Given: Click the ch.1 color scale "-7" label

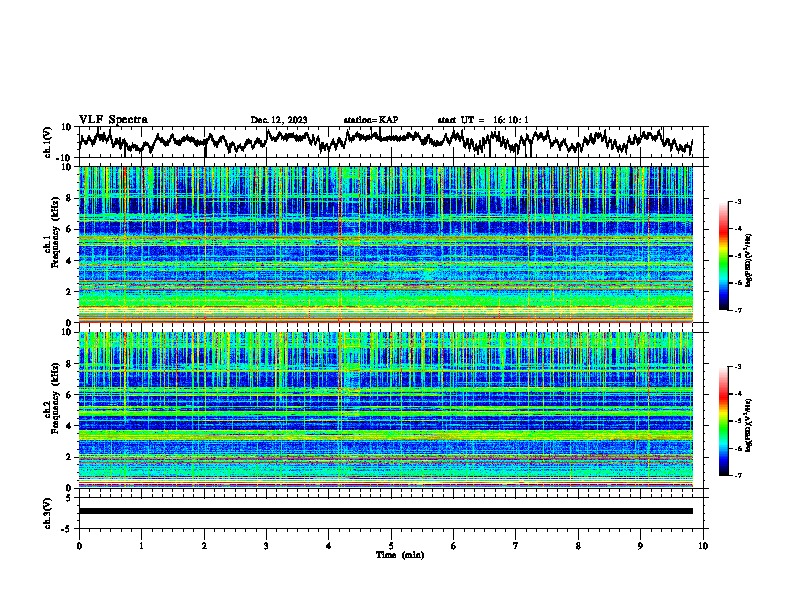Looking at the screenshot, I should pos(738,310).
